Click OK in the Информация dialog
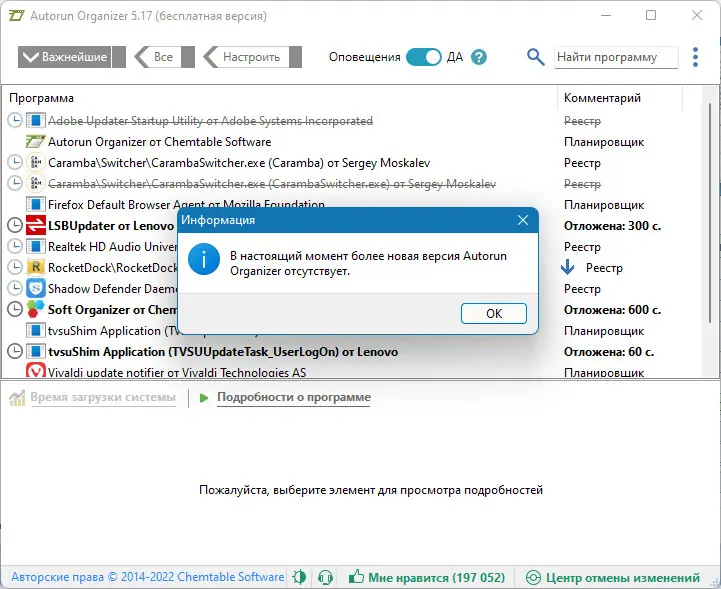 click(493, 314)
